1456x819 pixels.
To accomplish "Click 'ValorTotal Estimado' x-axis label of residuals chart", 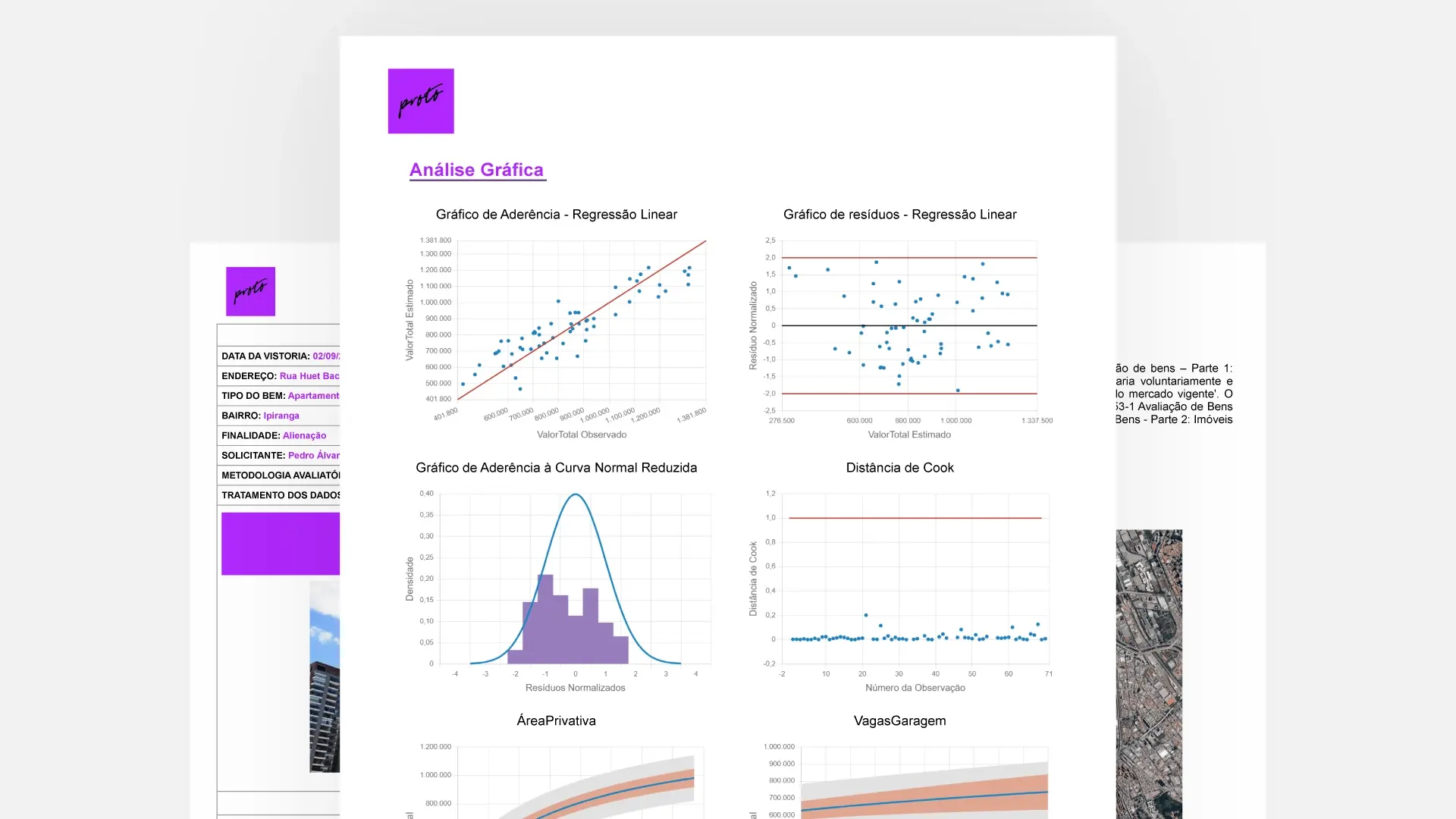I will coord(909,435).
